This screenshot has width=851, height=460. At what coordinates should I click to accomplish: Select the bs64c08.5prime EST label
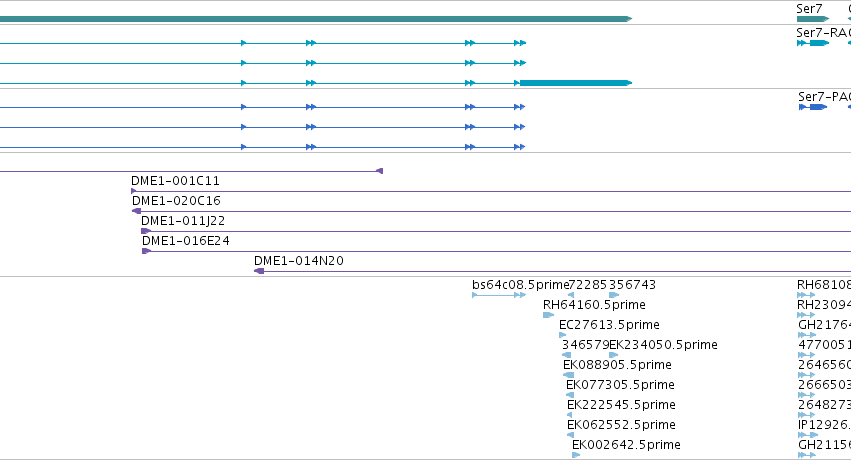click(520, 285)
